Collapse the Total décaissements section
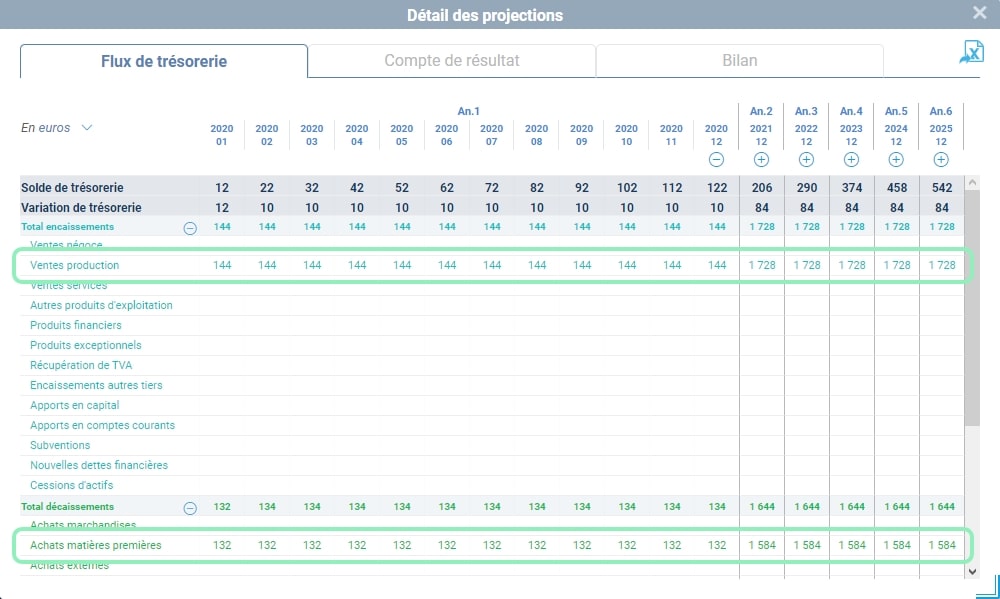Image resolution: width=1000 pixels, height=599 pixels. tap(190, 508)
